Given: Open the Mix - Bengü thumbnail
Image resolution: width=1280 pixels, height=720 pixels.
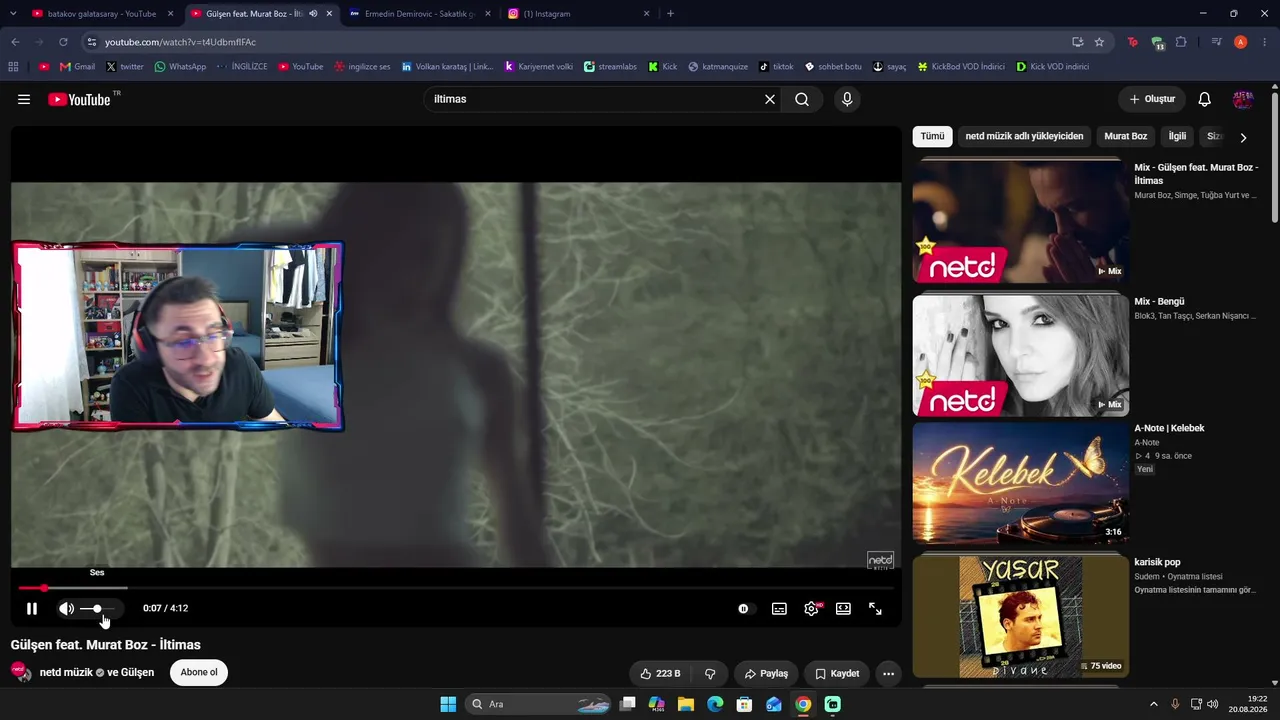Looking at the screenshot, I should tap(1020, 355).
